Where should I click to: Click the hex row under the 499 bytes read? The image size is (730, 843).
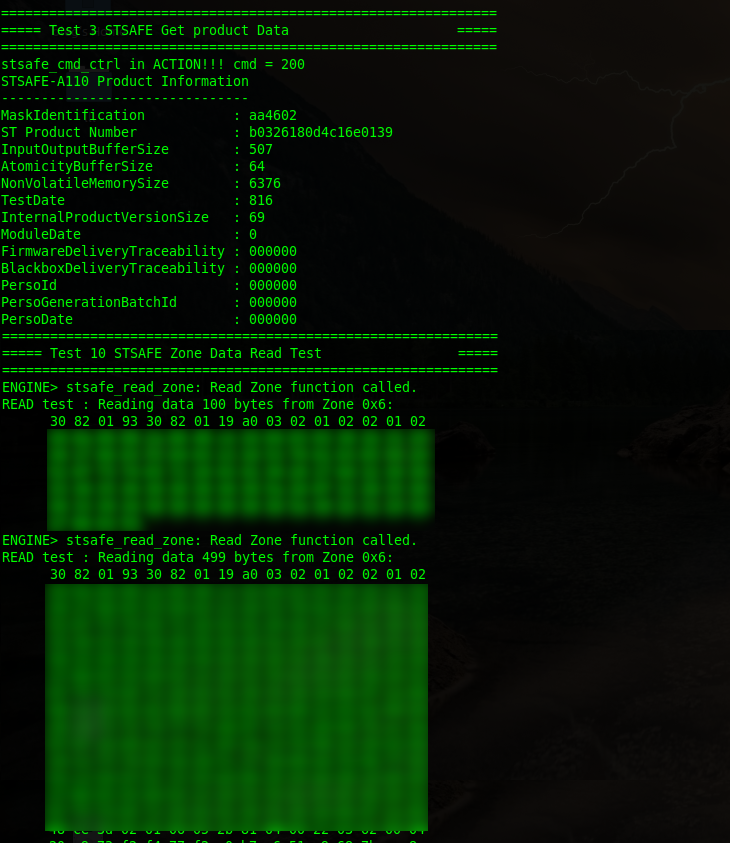(238, 575)
